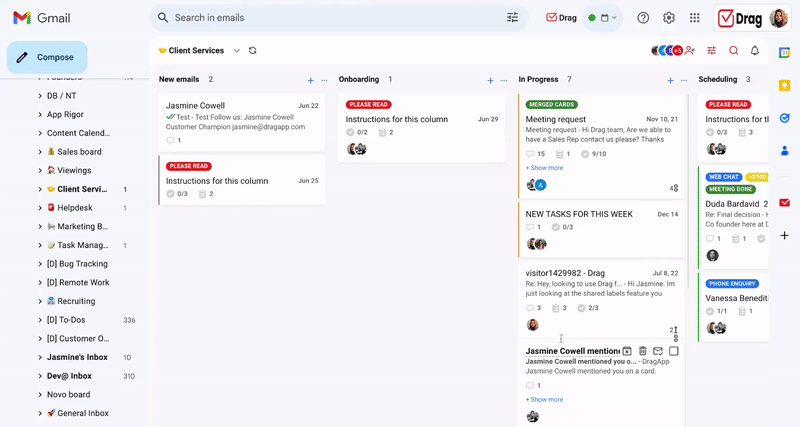Click WEB CHAT blue tag

point(723,177)
